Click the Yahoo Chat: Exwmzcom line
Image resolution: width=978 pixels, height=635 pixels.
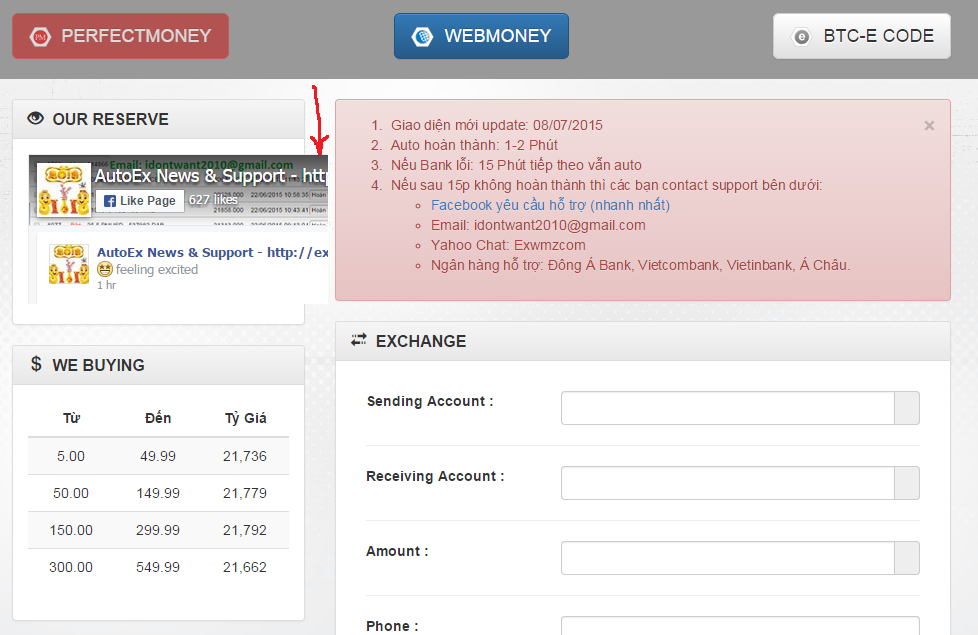tap(508, 245)
